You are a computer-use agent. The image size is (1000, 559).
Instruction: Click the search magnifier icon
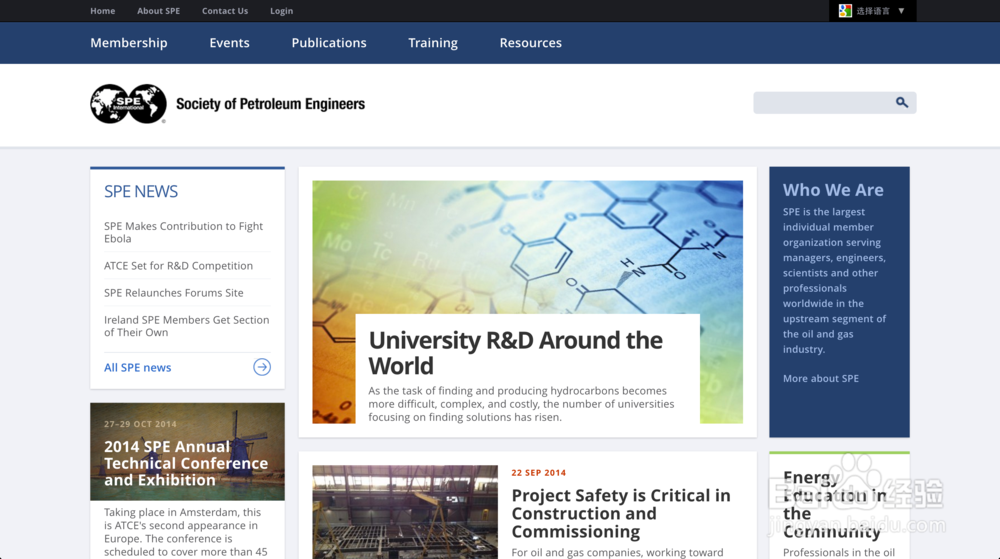pos(901,102)
